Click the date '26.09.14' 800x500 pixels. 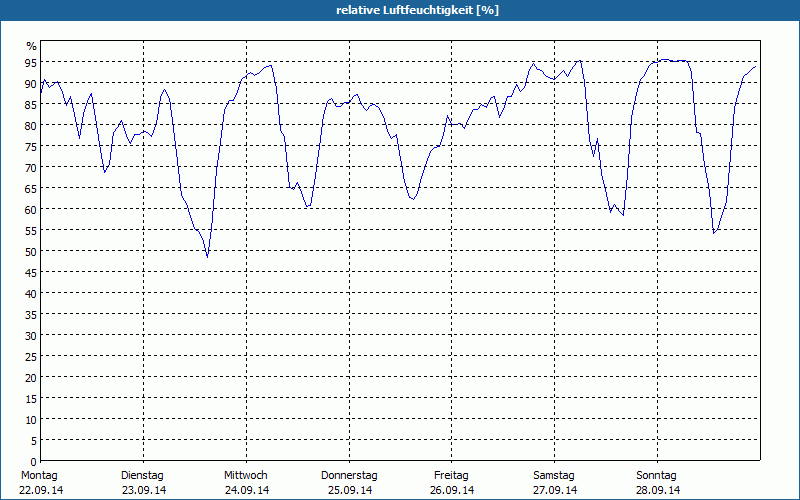click(452, 490)
